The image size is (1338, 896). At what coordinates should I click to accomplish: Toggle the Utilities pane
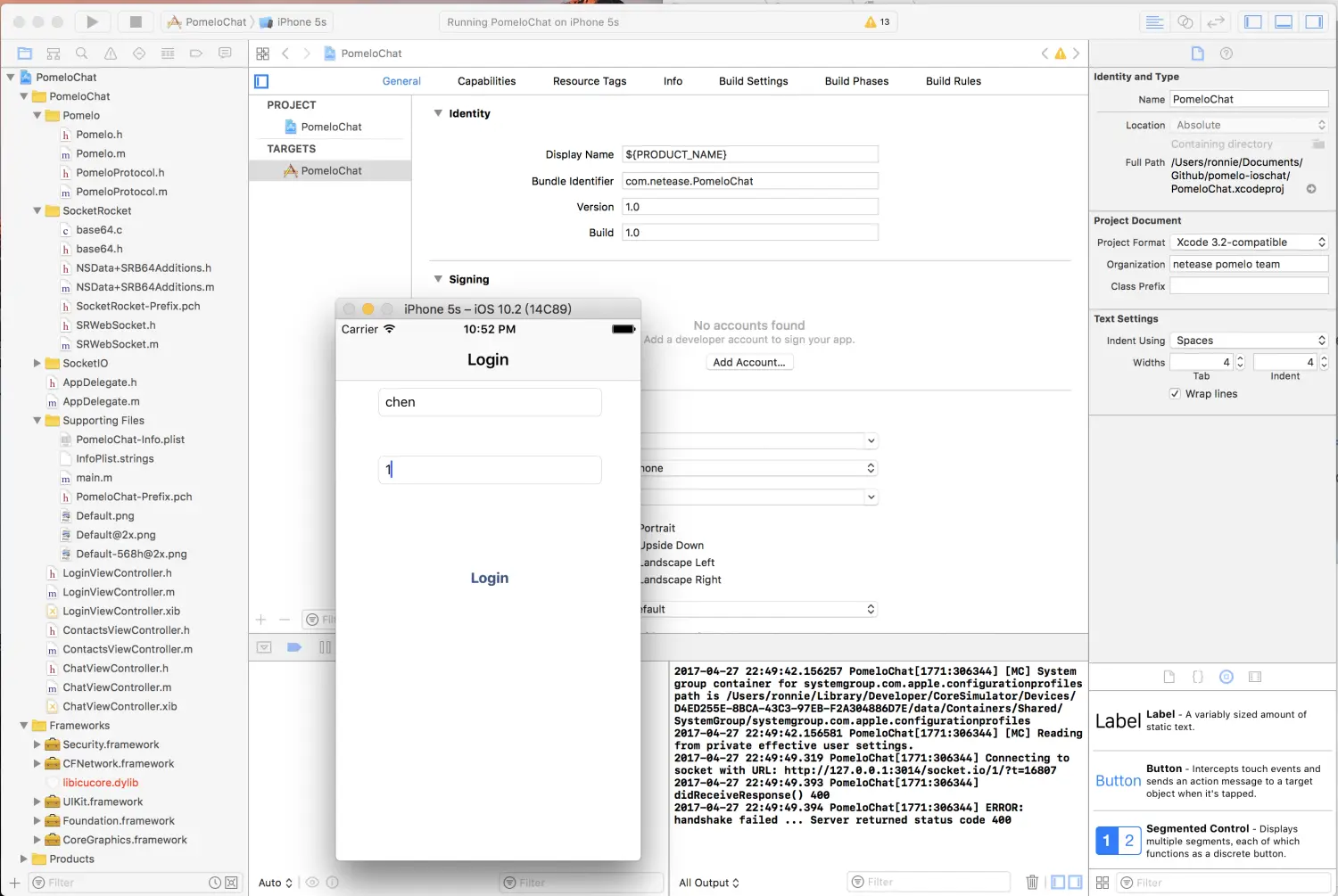pos(1314,22)
